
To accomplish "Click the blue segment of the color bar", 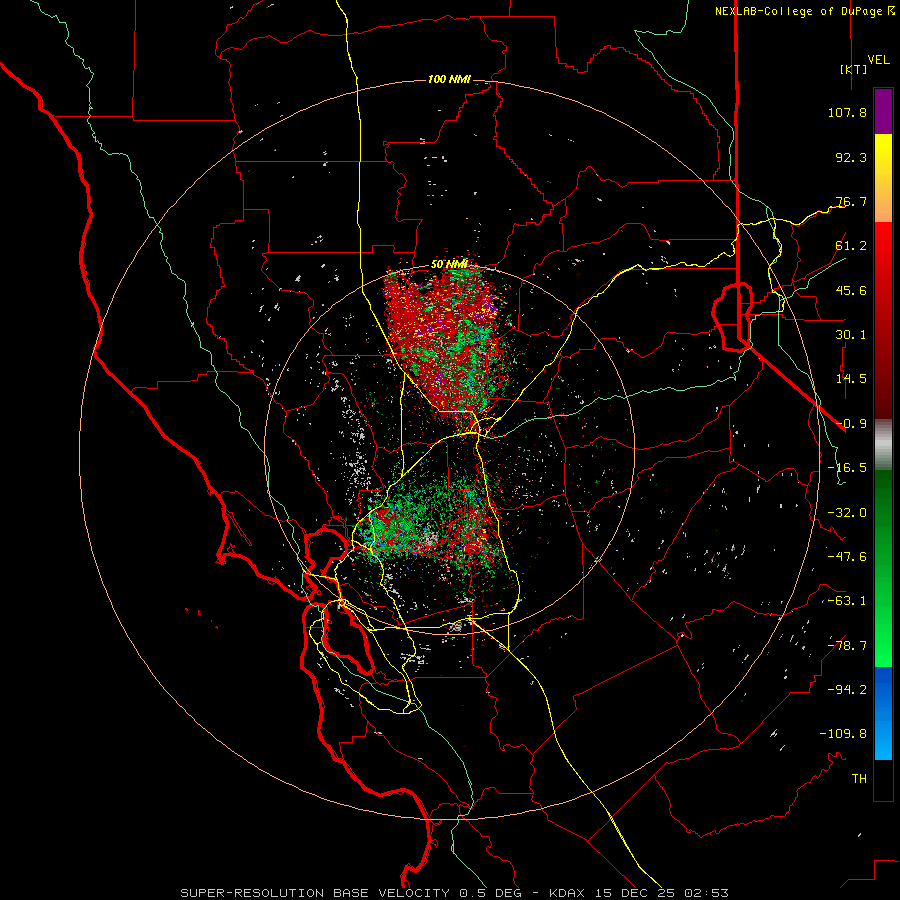I will tap(883, 713).
